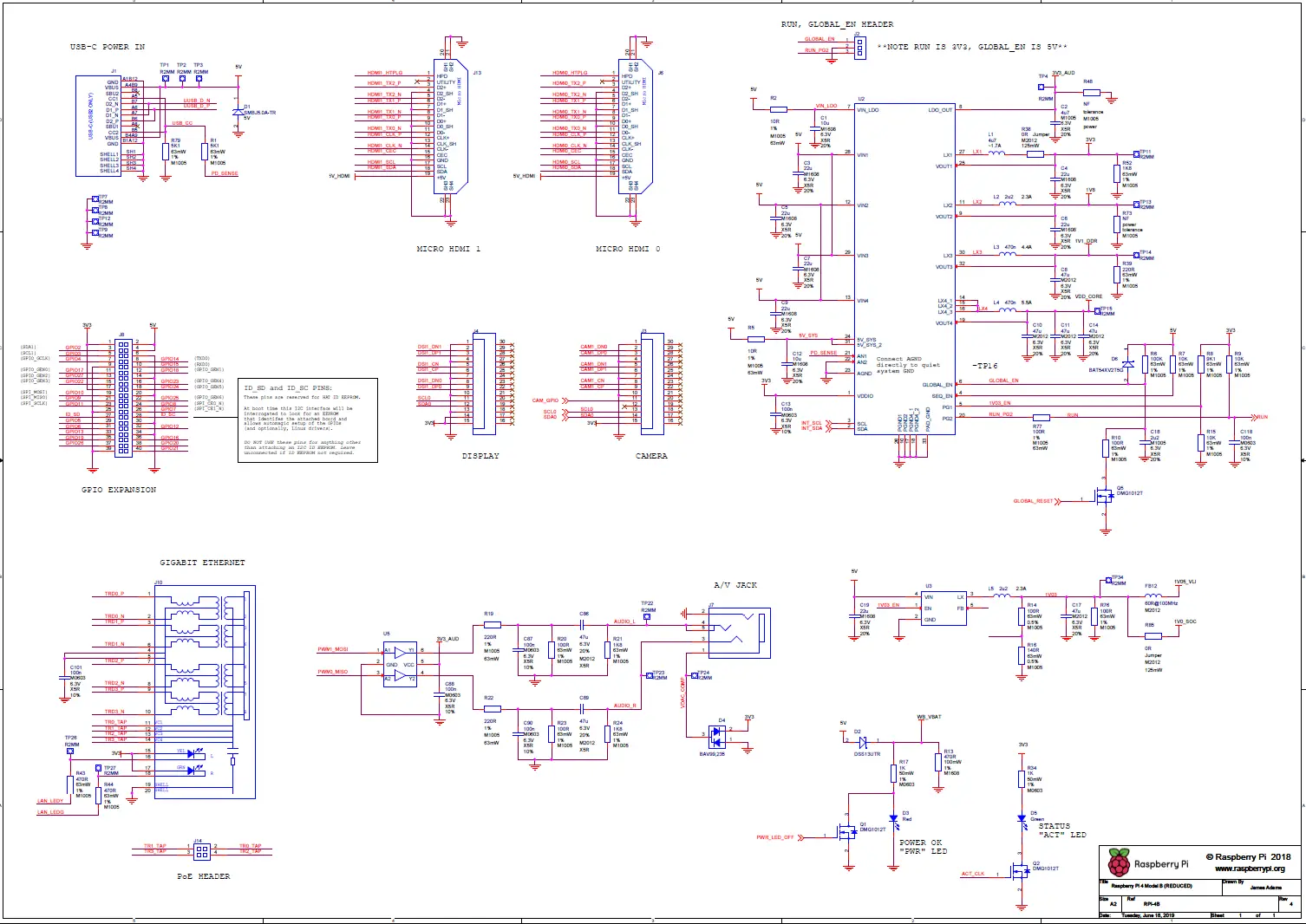Click the J14 PoE header connector symbol
1306x924 pixels.
pos(201,850)
